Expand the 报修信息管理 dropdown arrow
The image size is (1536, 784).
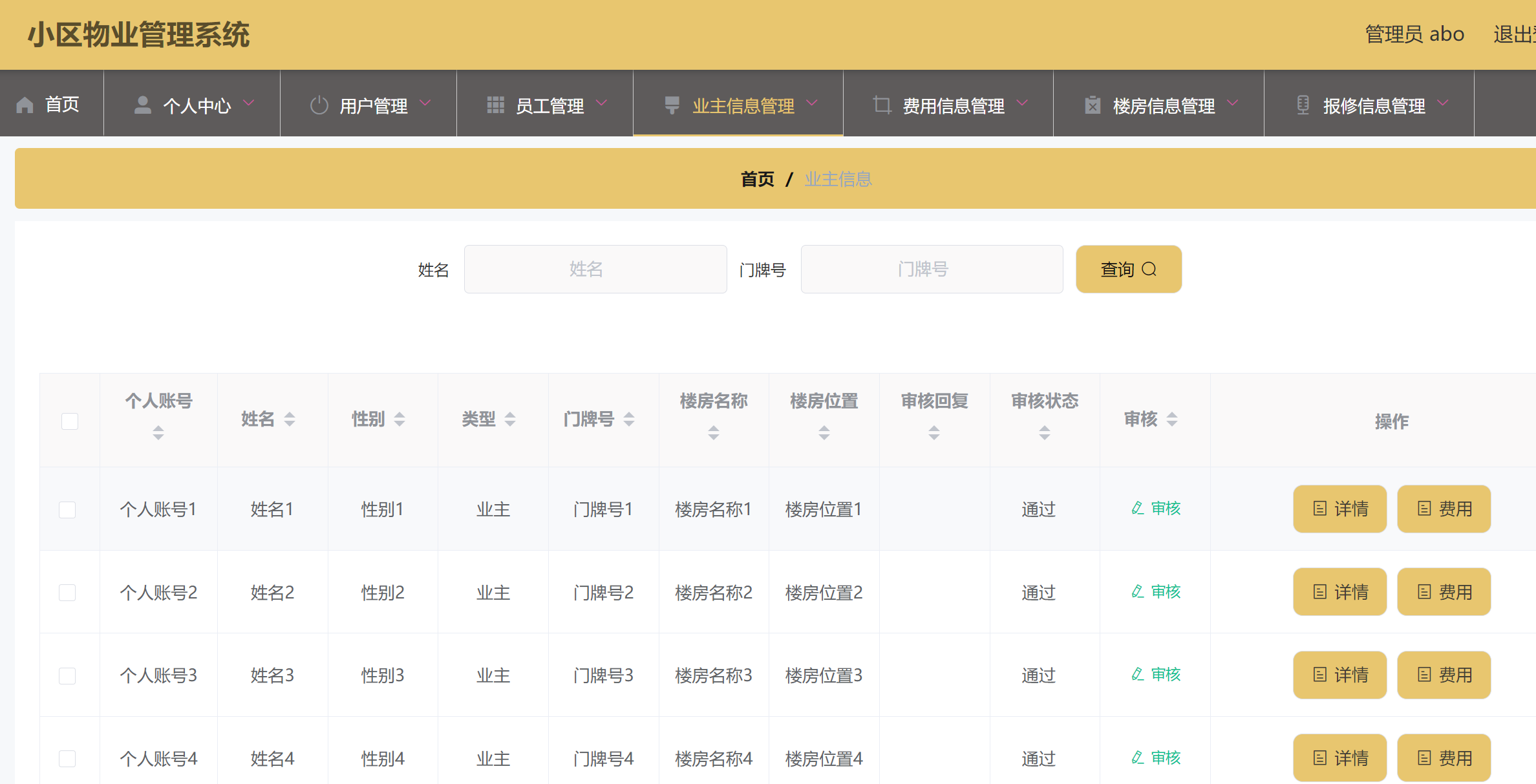[x=1443, y=103]
